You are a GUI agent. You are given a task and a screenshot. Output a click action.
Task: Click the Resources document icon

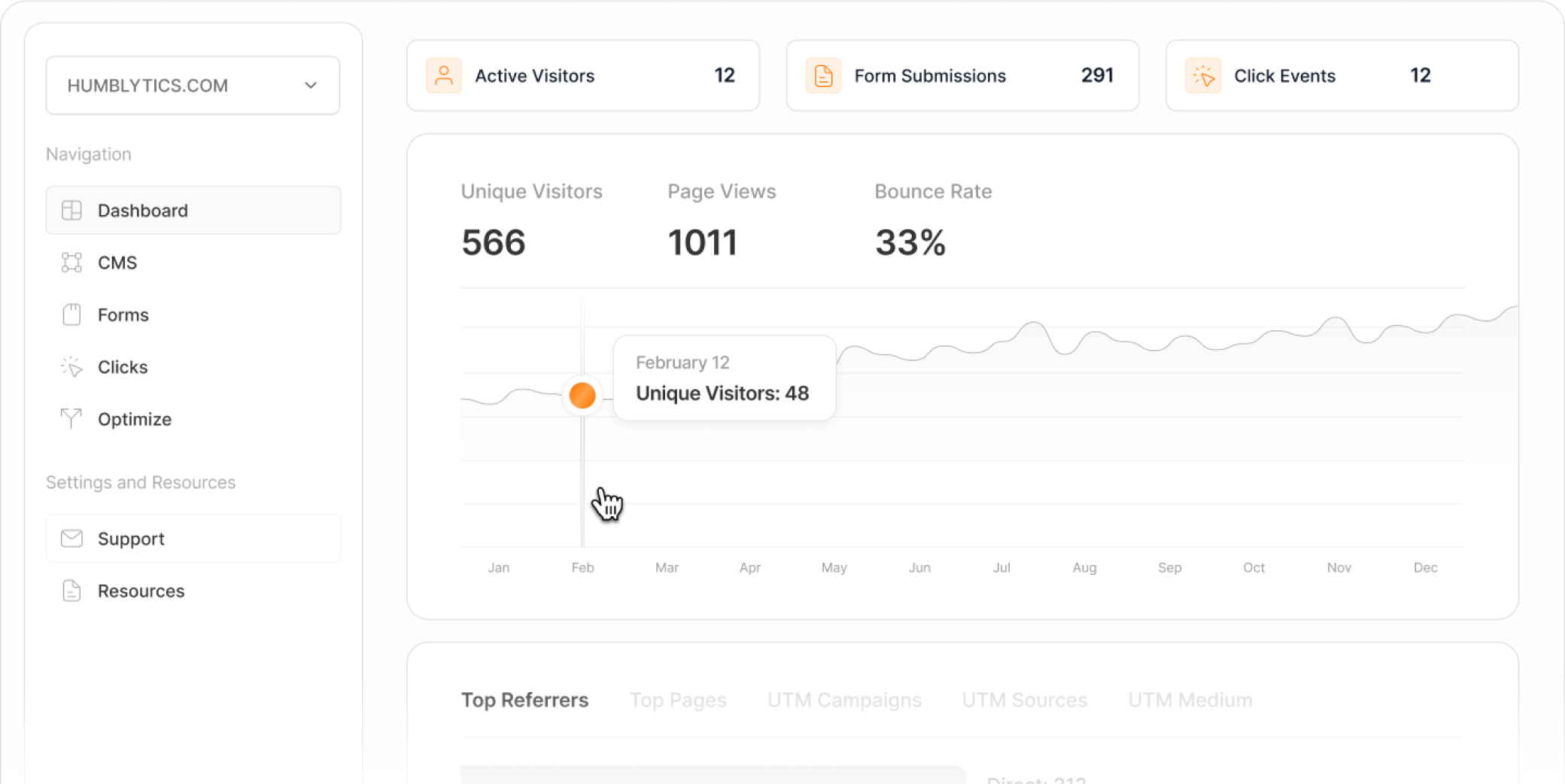pyautogui.click(x=71, y=591)
